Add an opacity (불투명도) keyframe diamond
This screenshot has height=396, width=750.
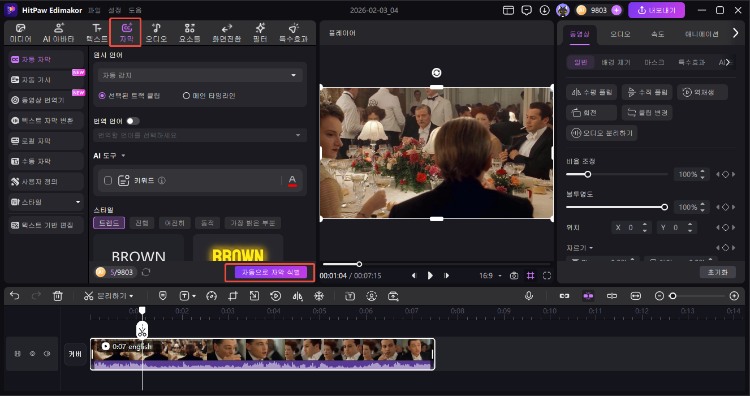click(x=726, y=207)
